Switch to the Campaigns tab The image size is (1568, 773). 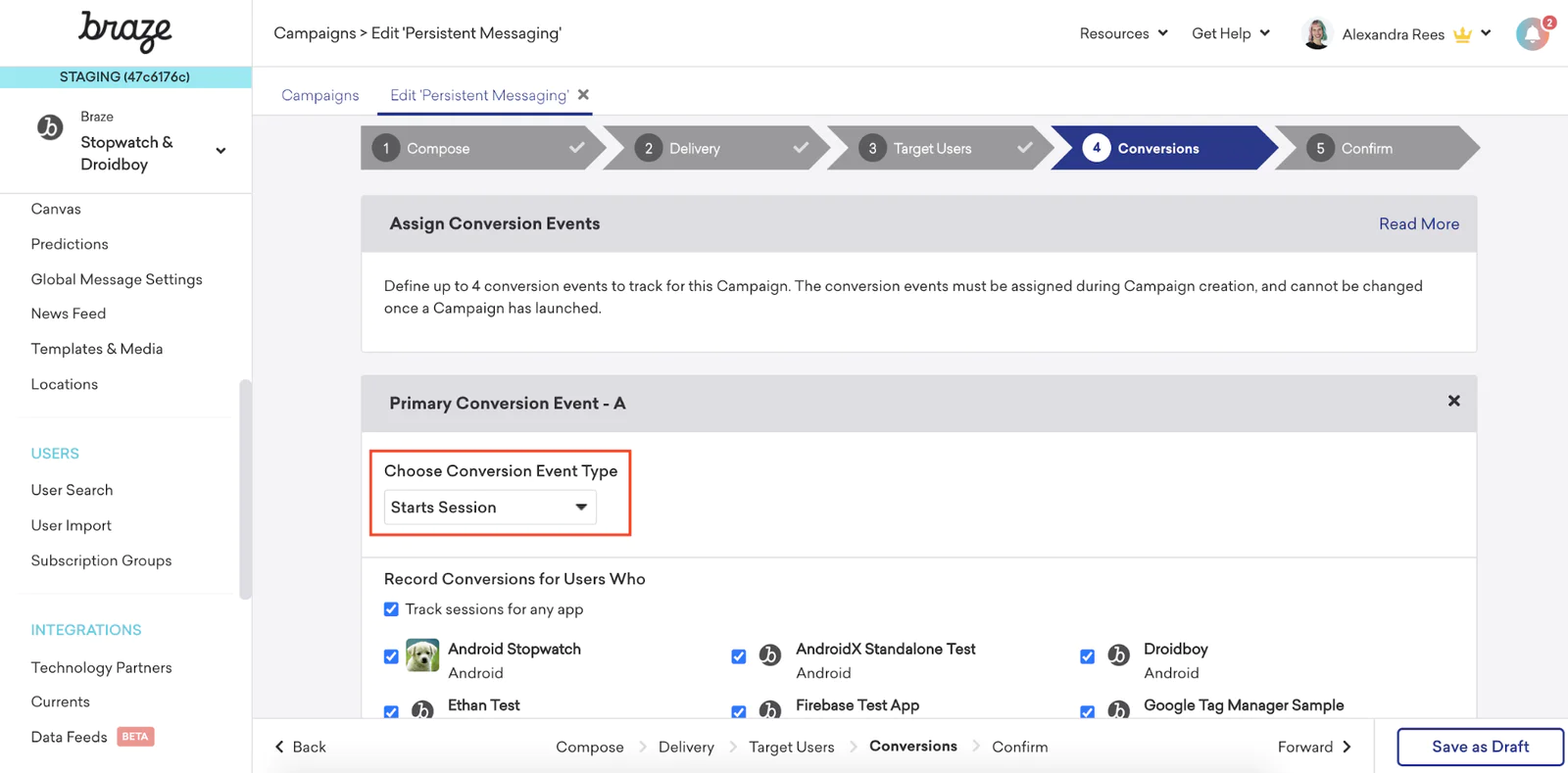pos(319,95)
